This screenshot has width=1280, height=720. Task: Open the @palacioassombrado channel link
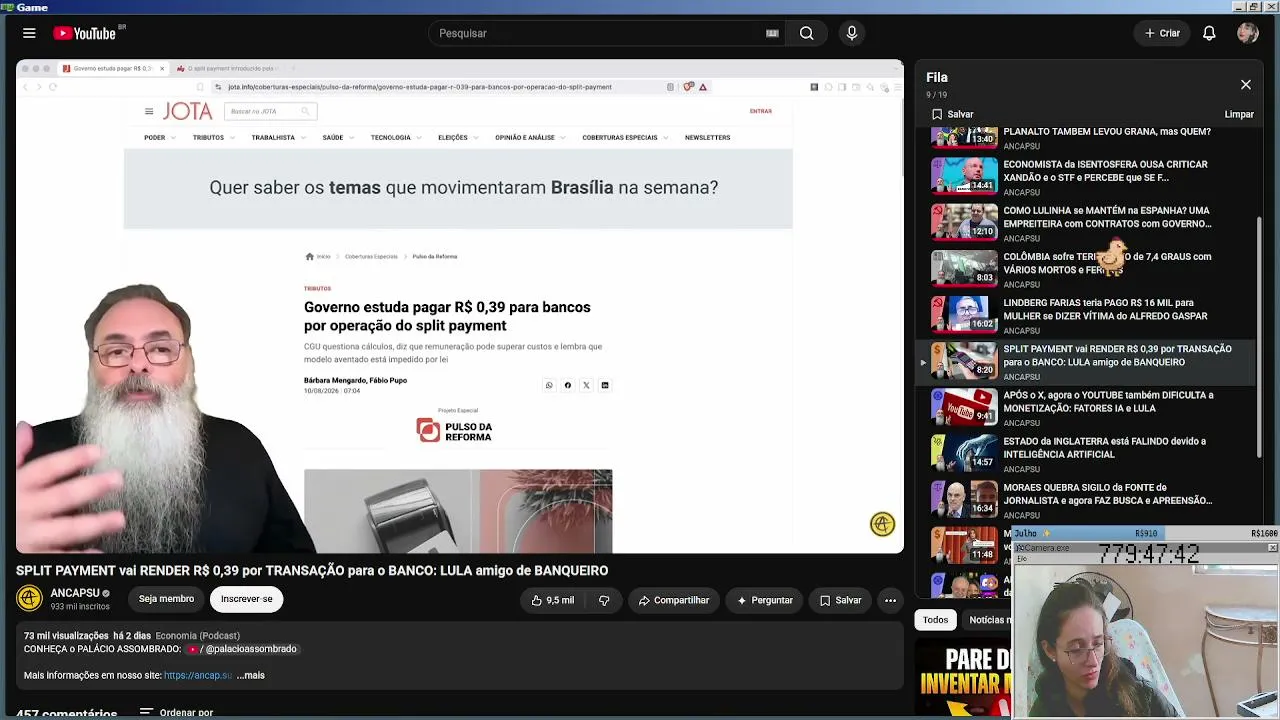tap(243, 649)
